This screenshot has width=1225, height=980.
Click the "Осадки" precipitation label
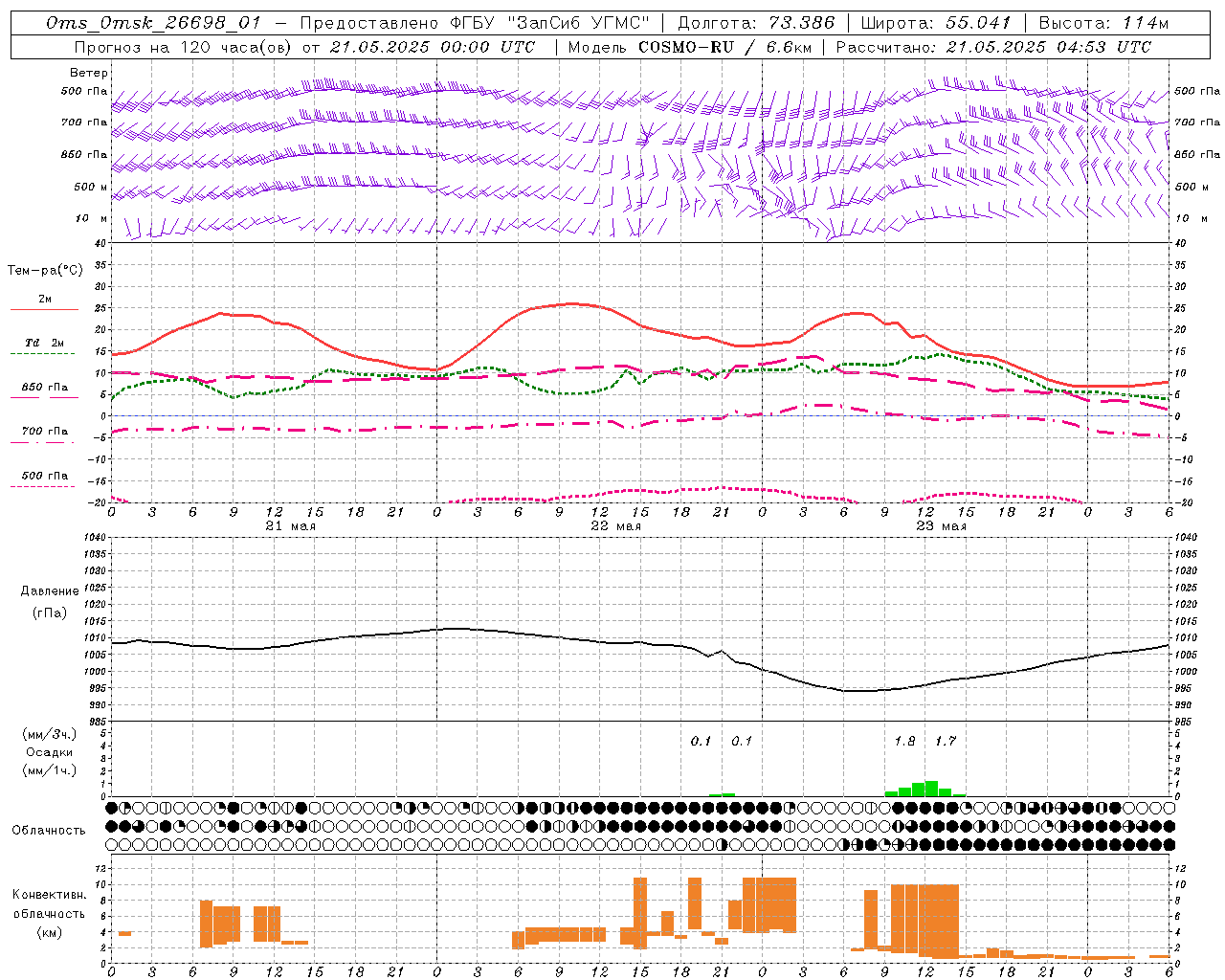[x=49, y=752]
